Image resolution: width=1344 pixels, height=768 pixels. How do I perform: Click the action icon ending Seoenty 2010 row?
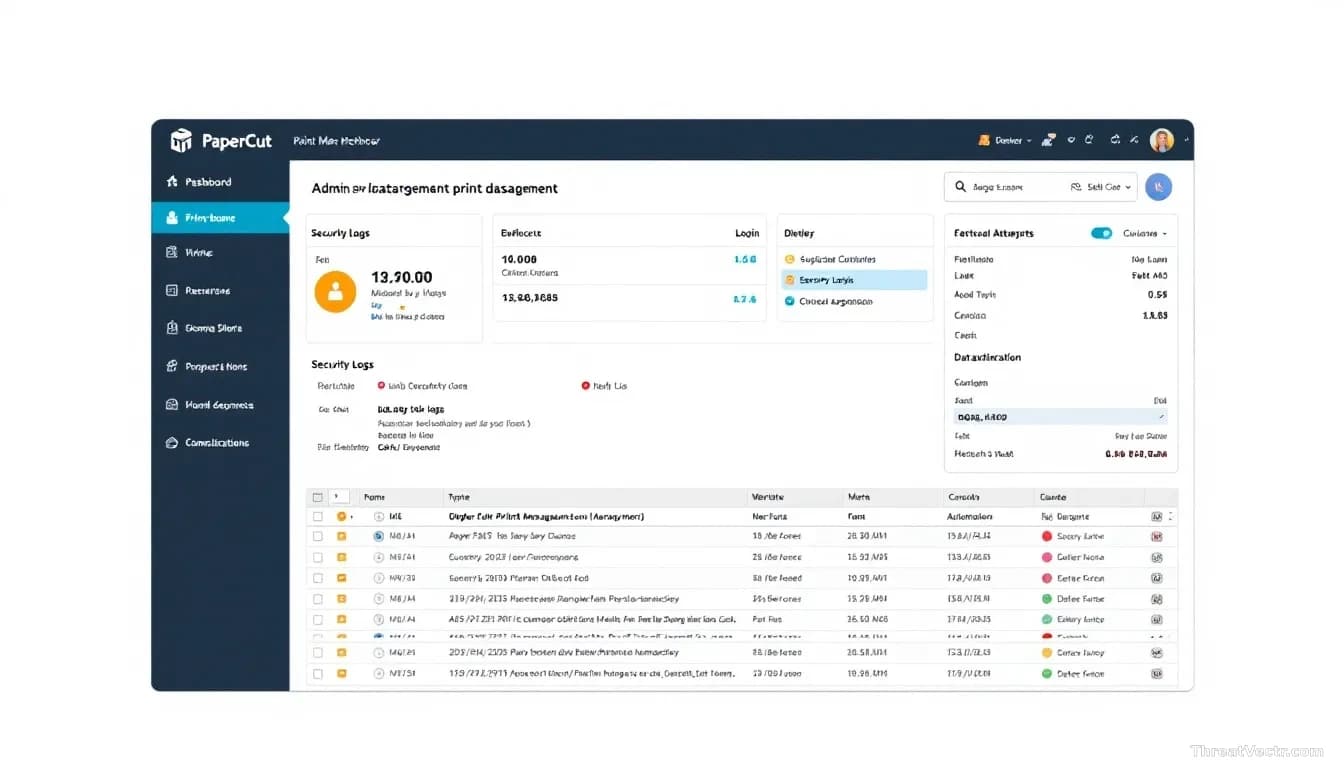point(1157,578)
